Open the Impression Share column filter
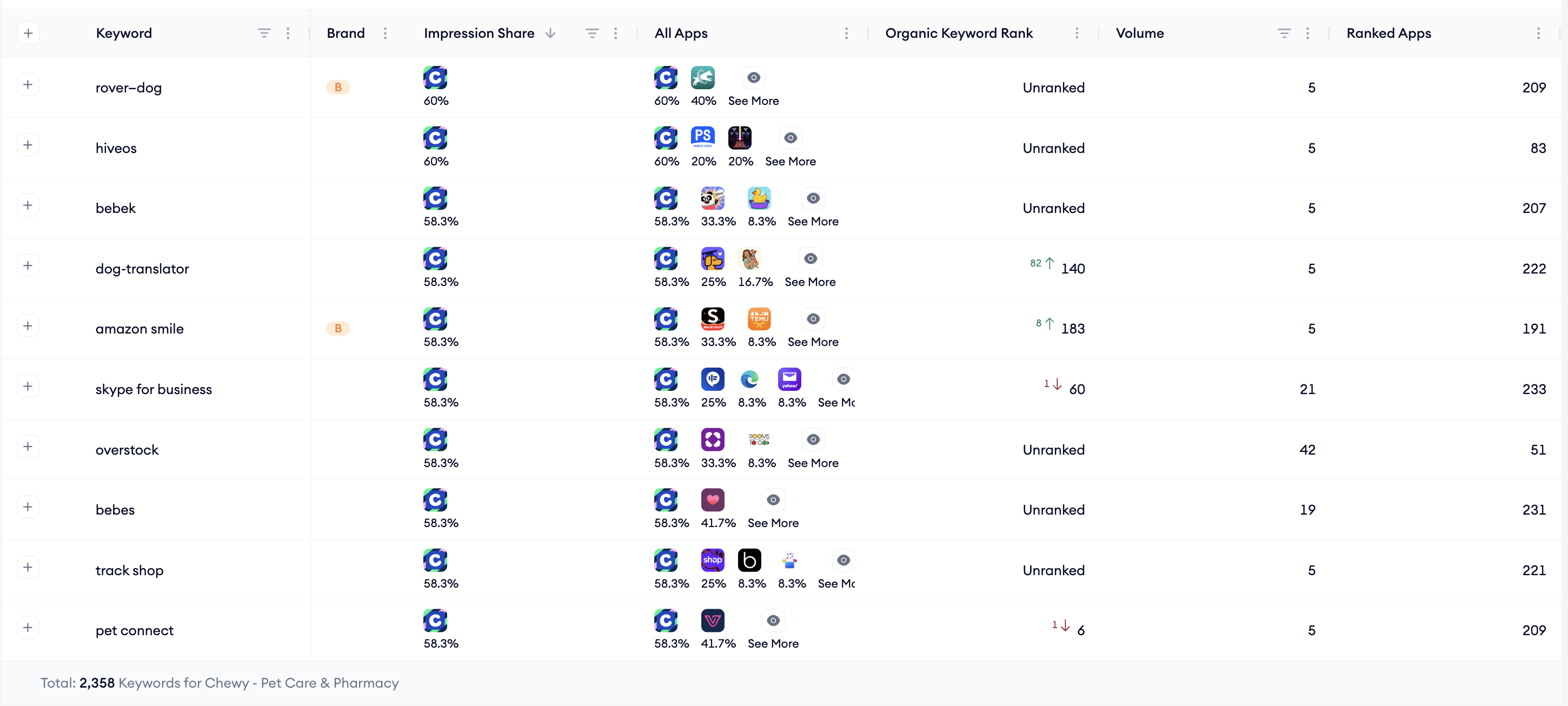The height and width of the screenshot is (706, 1568). coord(592,34)
